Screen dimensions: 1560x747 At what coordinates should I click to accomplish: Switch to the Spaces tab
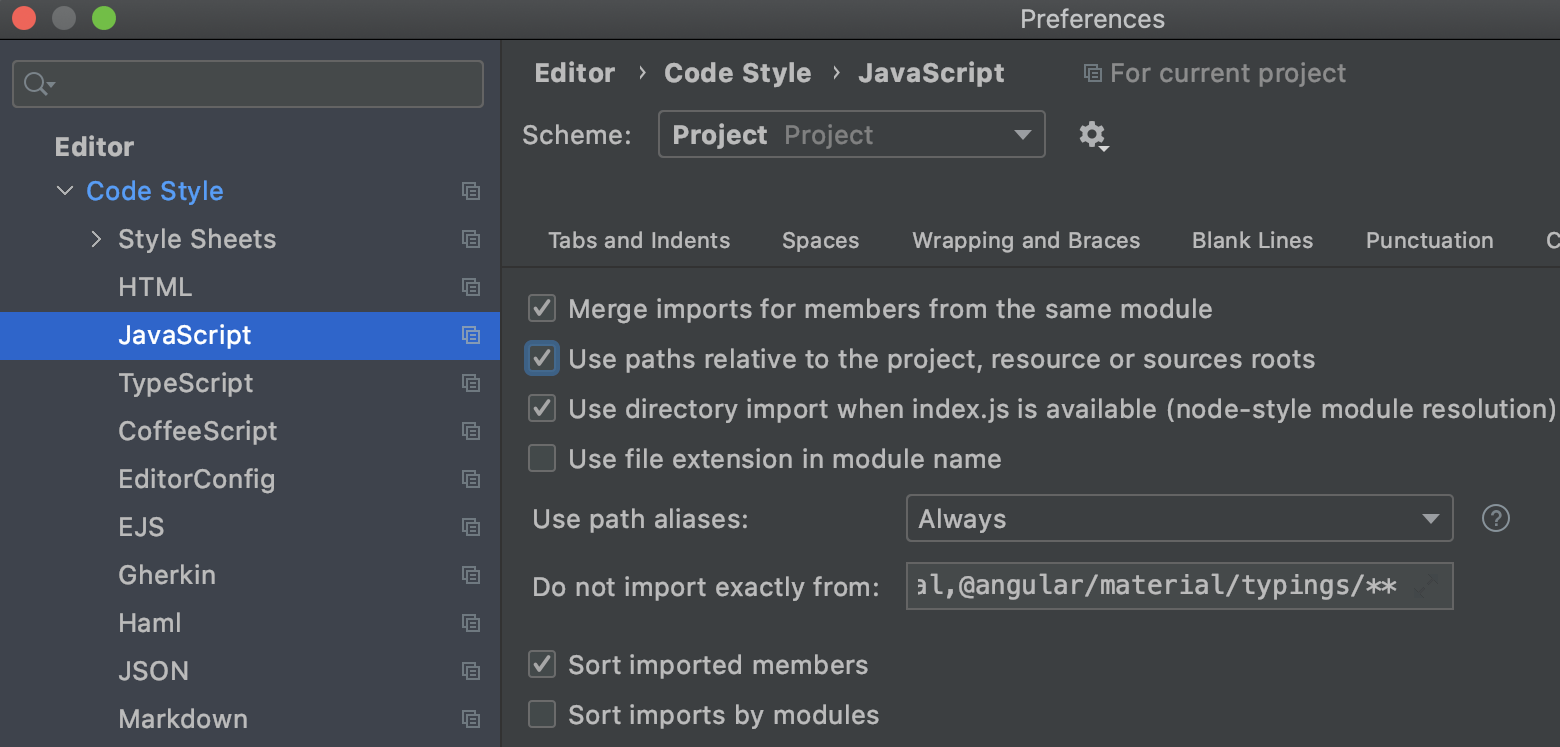point(820,240)
